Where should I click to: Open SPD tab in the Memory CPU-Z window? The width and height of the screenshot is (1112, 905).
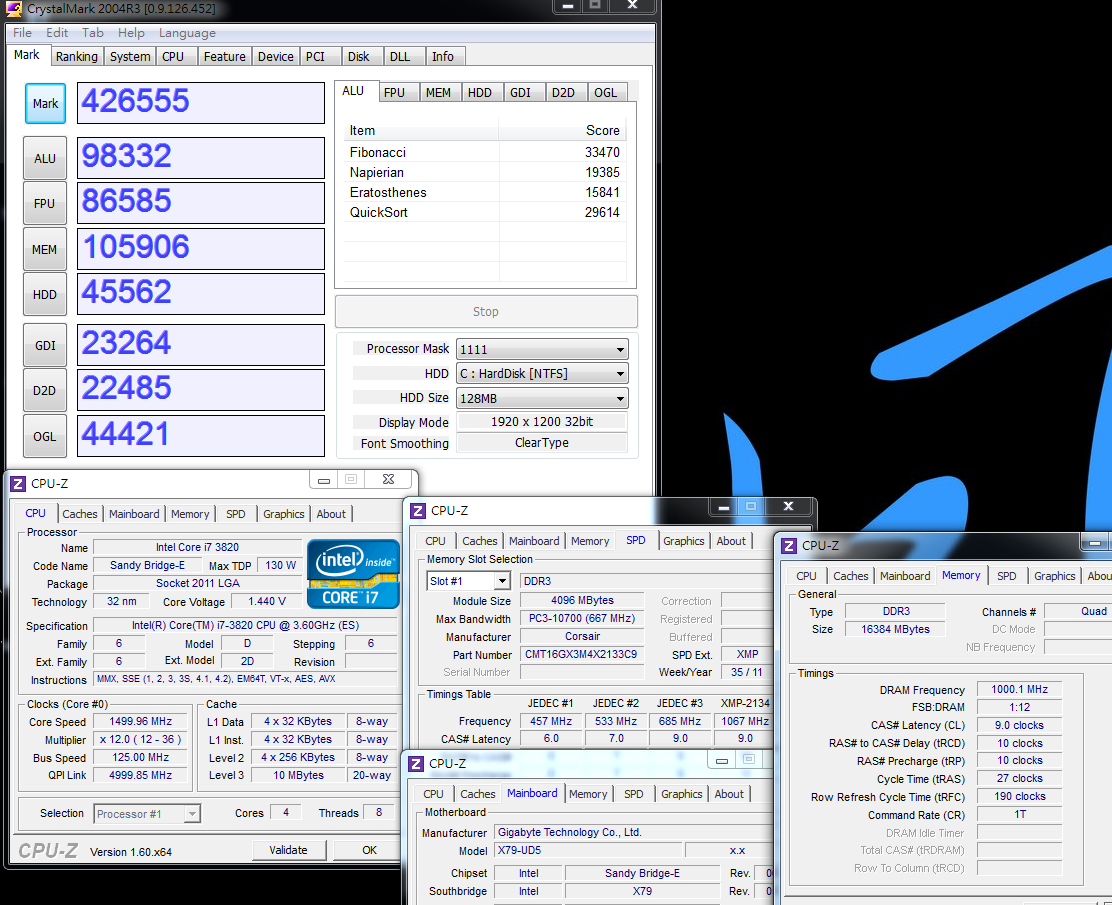pos(1006,576)
